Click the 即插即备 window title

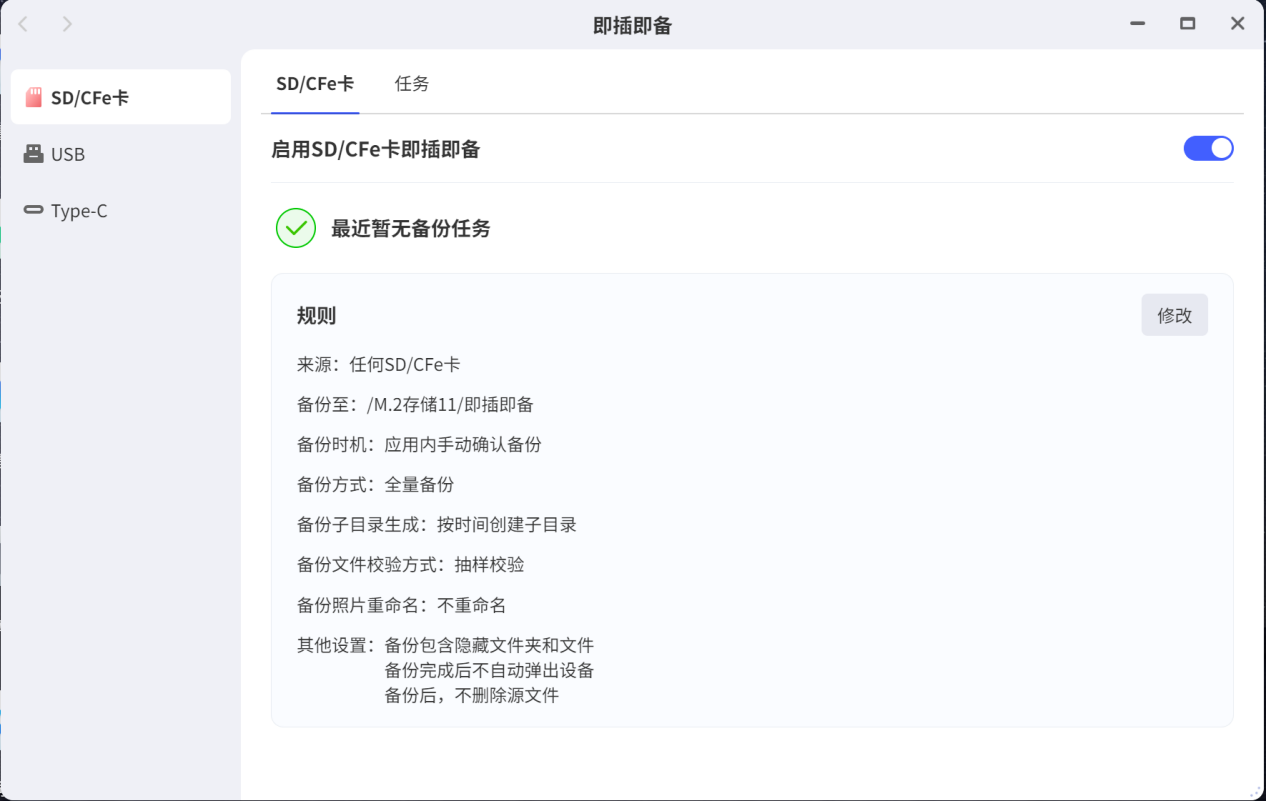[x=632, y=26]
